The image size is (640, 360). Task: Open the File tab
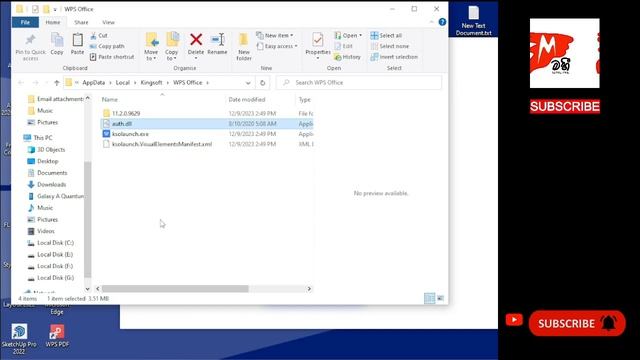[x=25, y=22]
